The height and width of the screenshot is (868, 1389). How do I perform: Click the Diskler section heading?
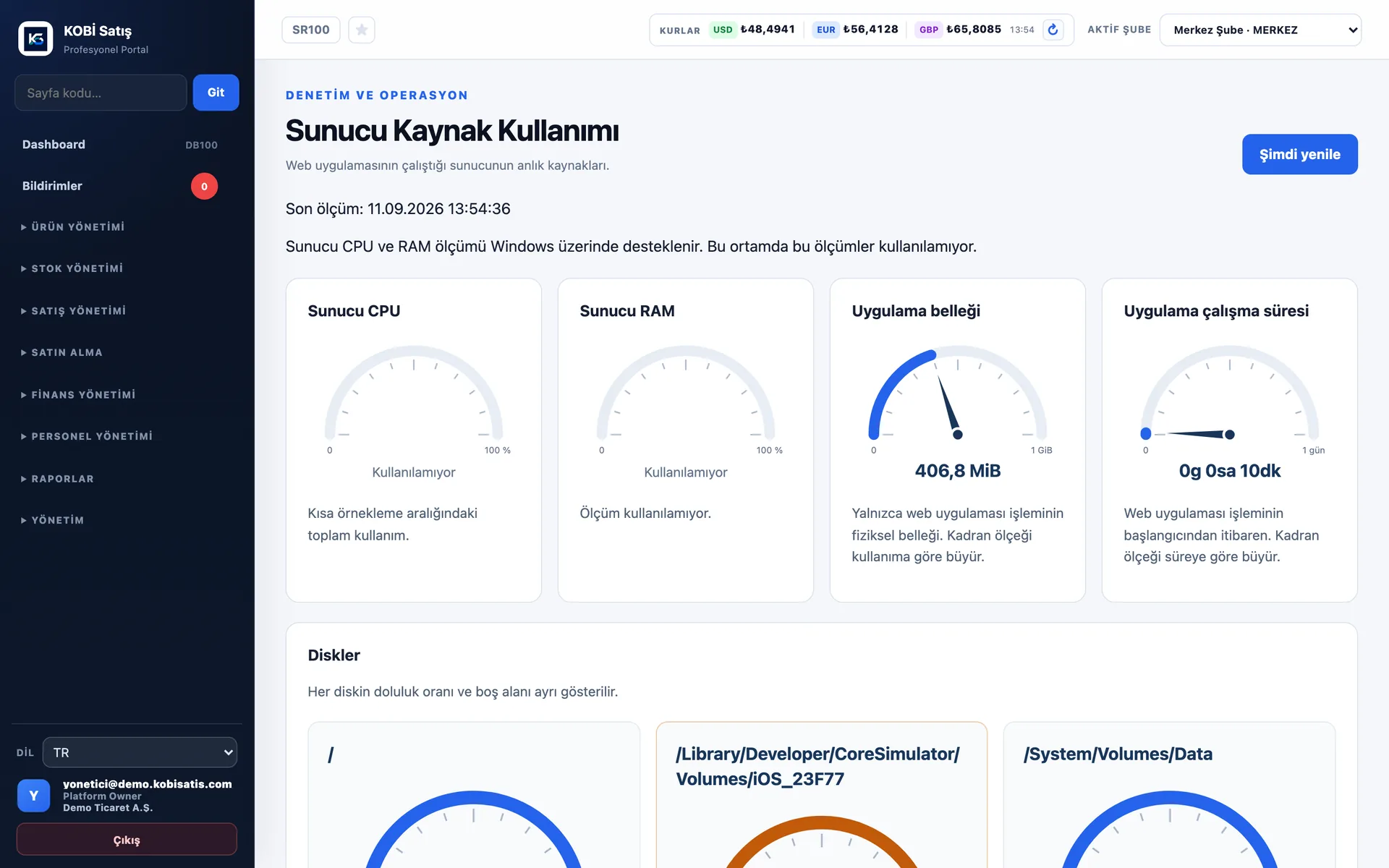[334, 655]
